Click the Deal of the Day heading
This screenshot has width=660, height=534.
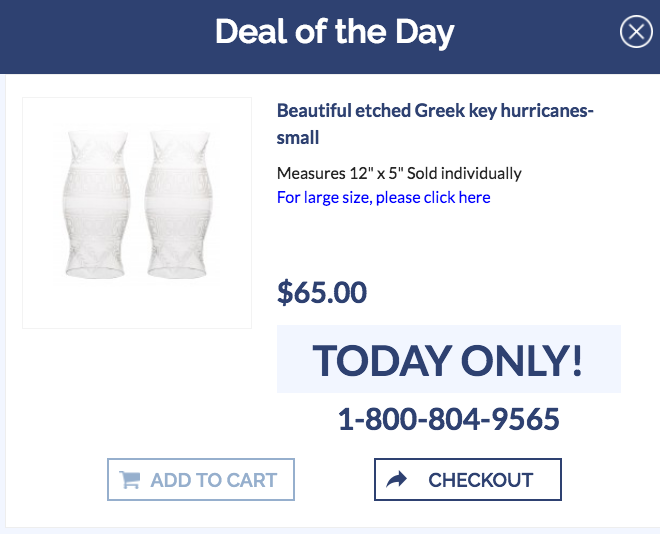(334, 33)
